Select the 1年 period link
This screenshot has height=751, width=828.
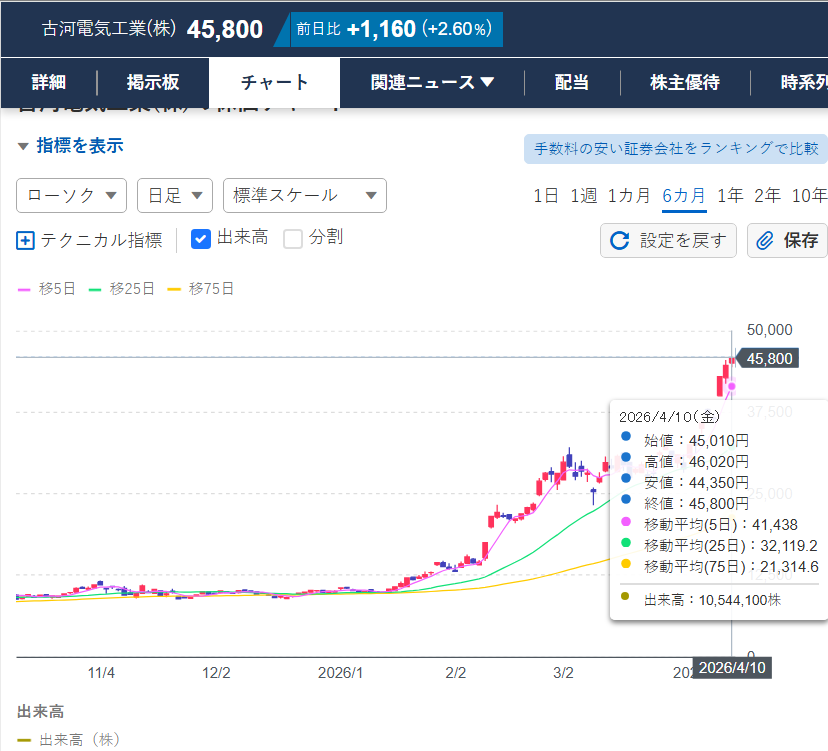730,196
